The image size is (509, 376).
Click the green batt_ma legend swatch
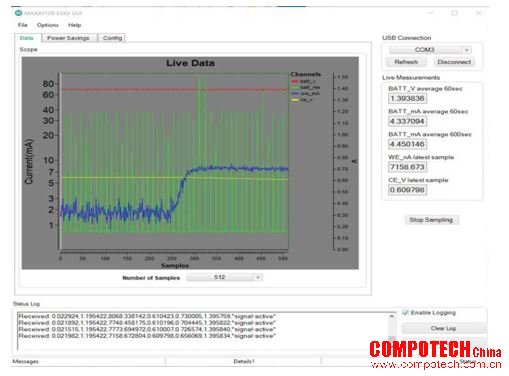[x=295, y=87]
